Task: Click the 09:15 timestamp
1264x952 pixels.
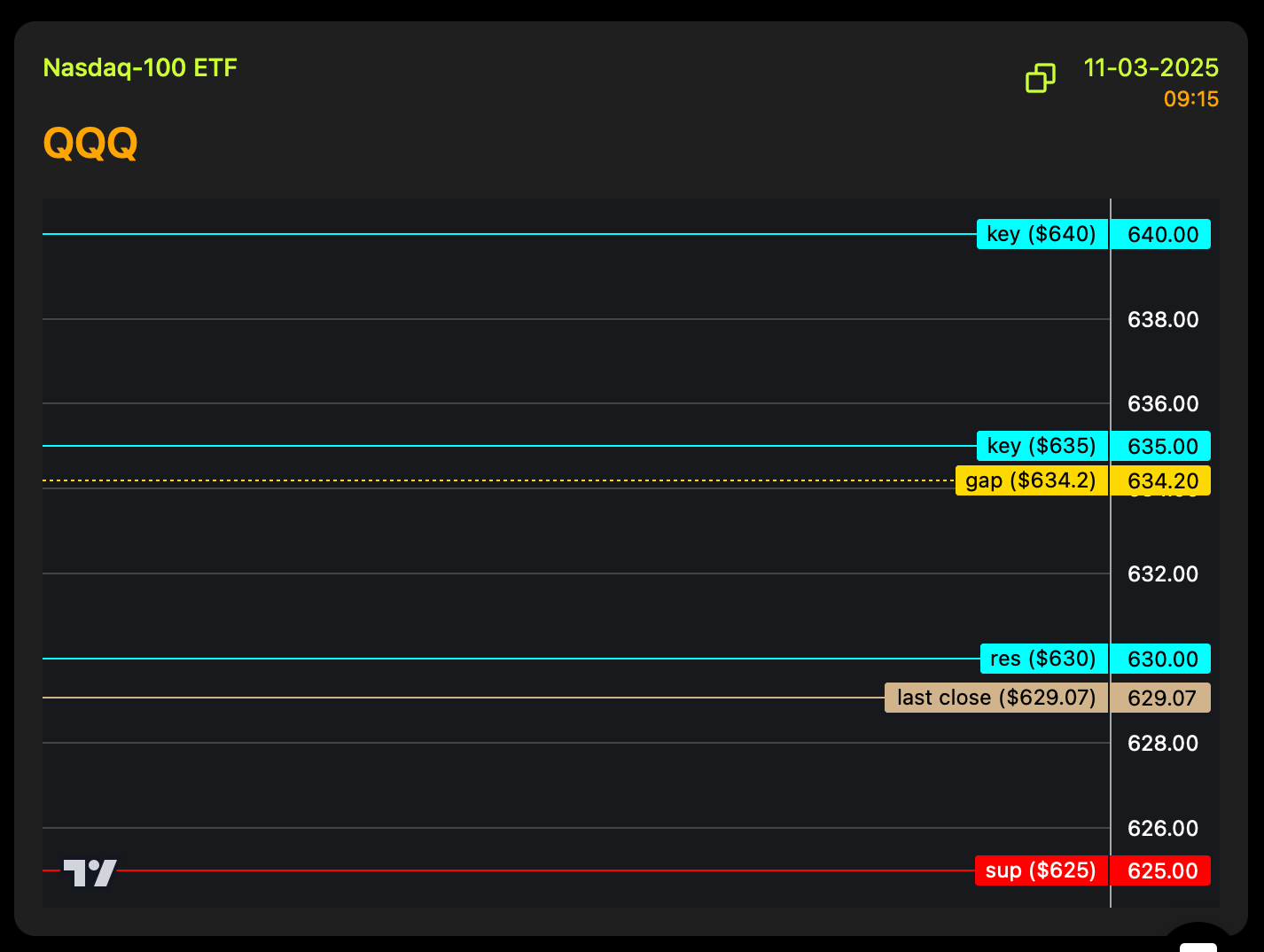Action: 1190,99
